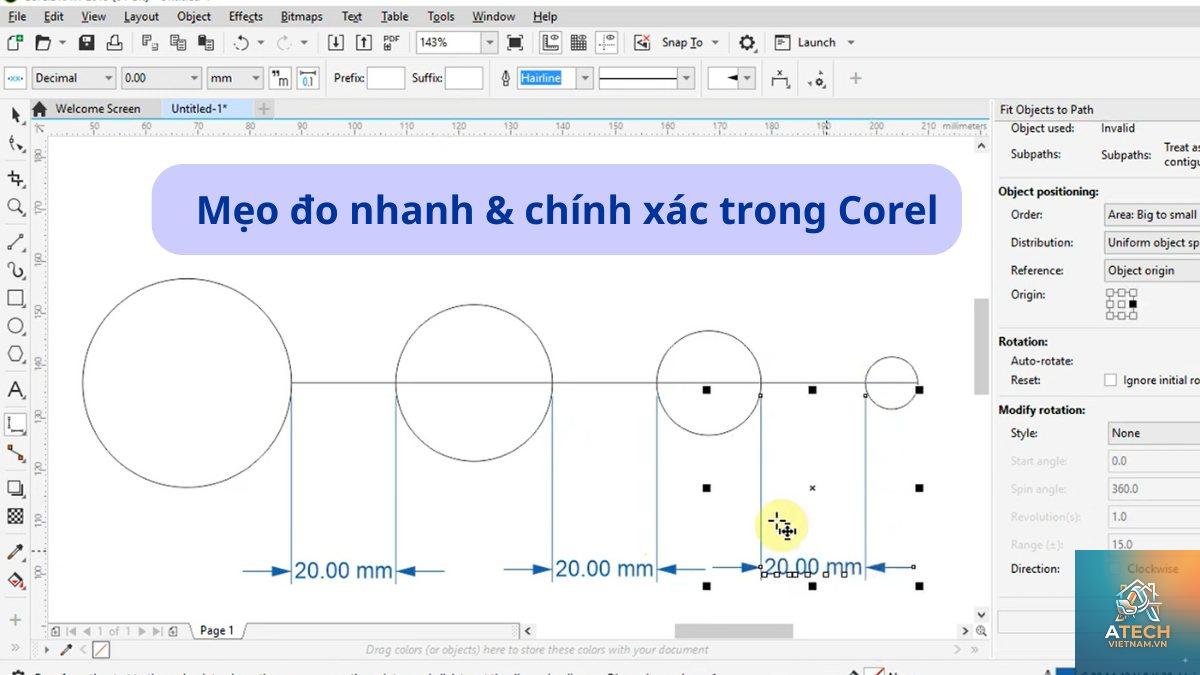Open the Decimal dimension style dropdown
1200x675 pixels.
point(108,78)
